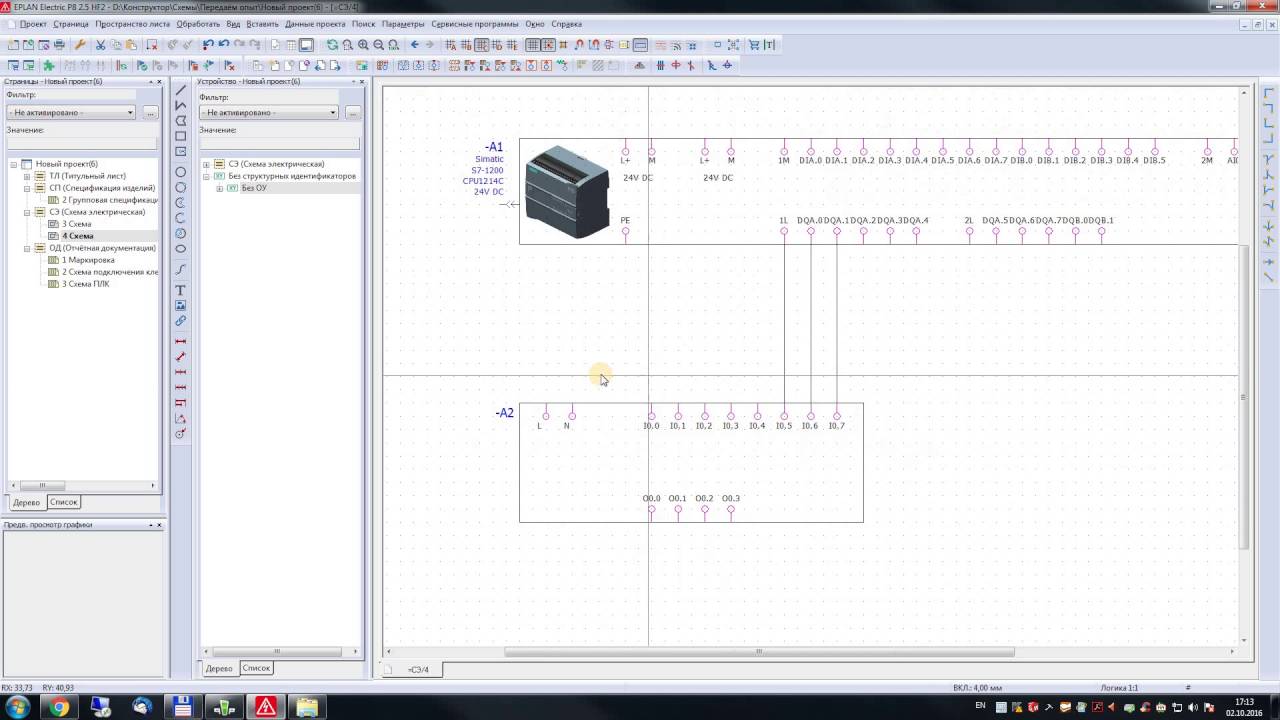
Task: Select the Insert image file tool
Action: (181, 305)
